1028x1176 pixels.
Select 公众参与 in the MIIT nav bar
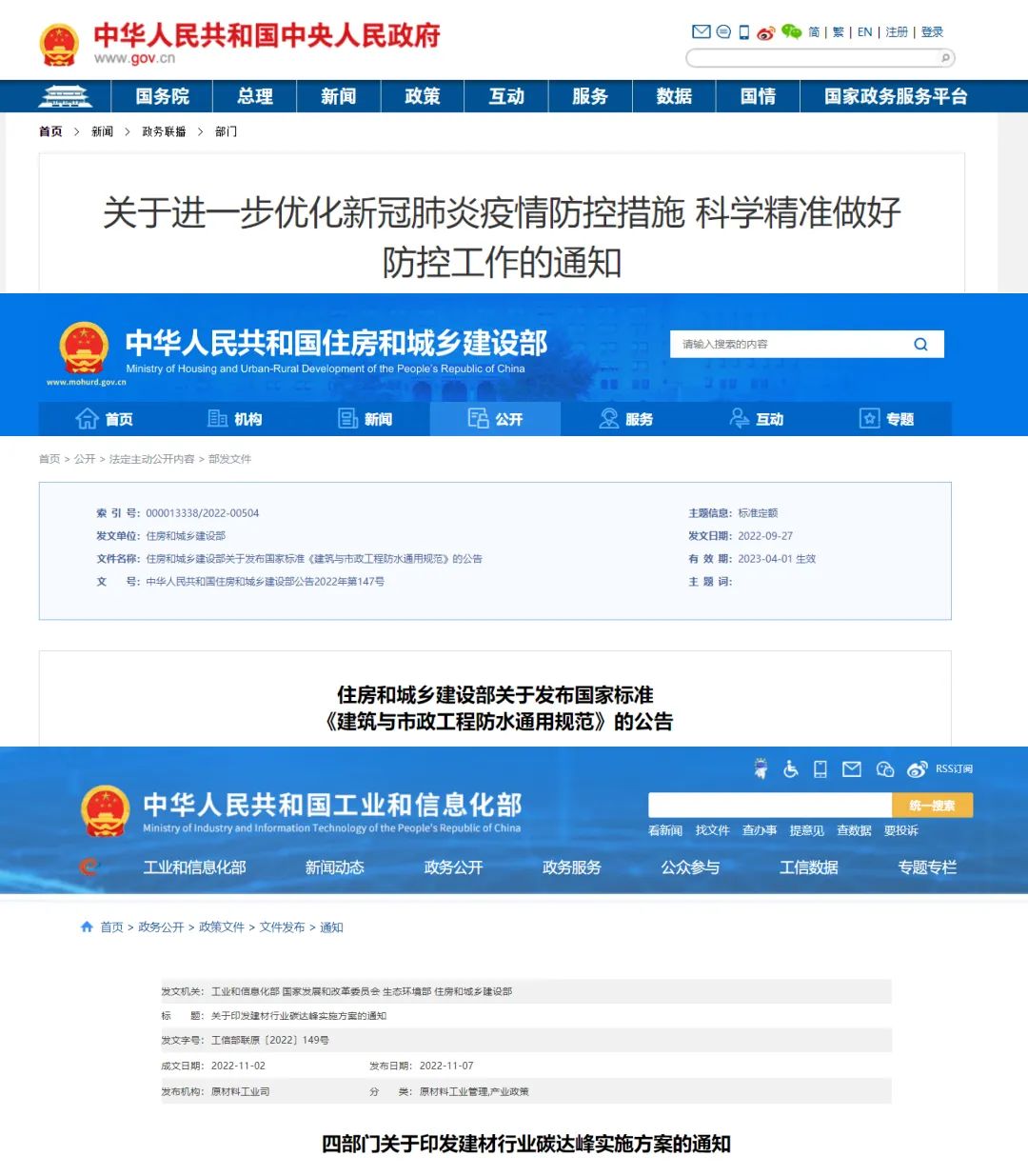coord(691,867)
